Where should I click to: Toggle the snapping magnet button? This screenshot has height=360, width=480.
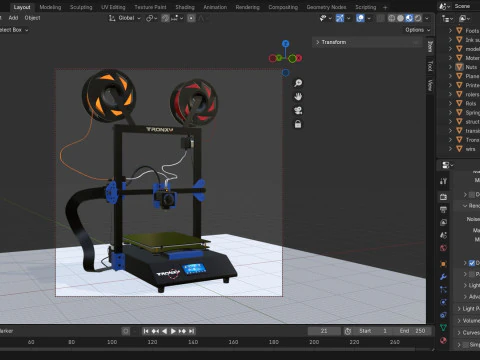point(165,18)
